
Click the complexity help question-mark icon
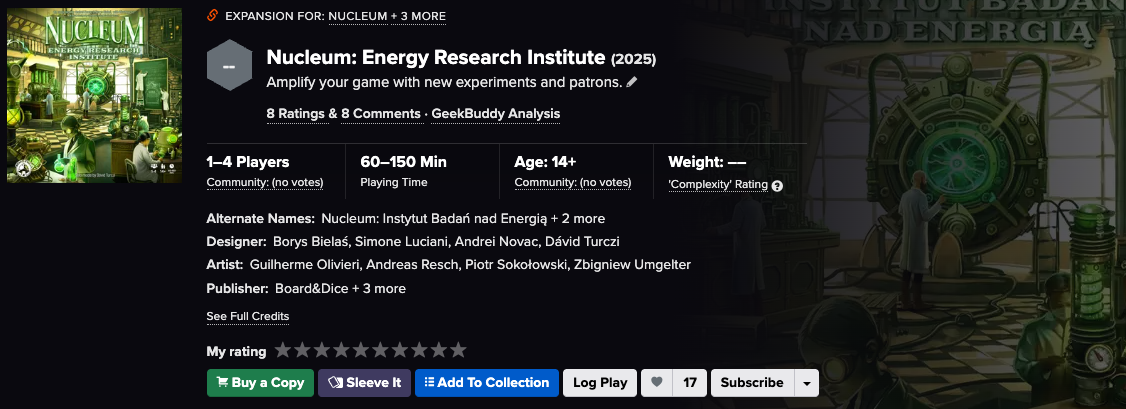(777, 185)
